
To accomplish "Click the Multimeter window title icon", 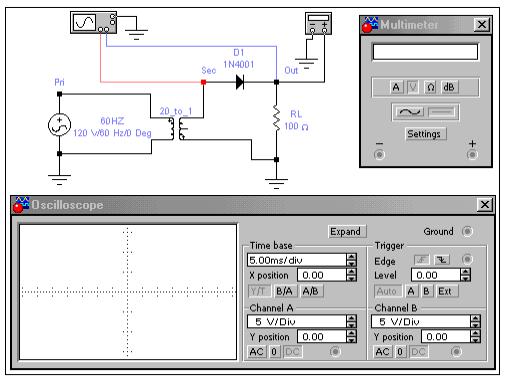I will click(x=370, y=25).
